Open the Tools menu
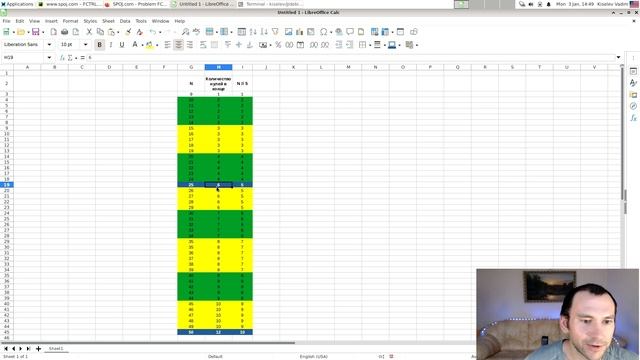This screenshot has height=360, width=640. tap(141, 21)
